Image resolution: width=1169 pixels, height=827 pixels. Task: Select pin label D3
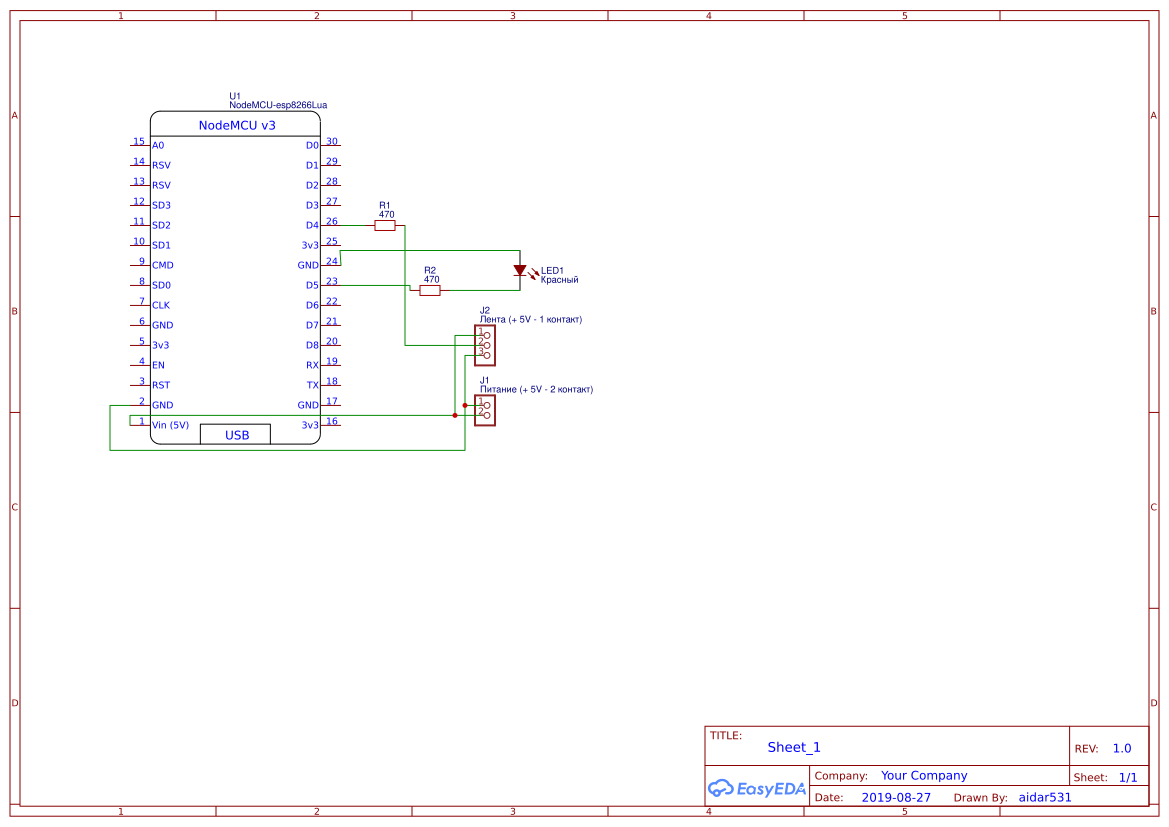click(x=312, y=205)
